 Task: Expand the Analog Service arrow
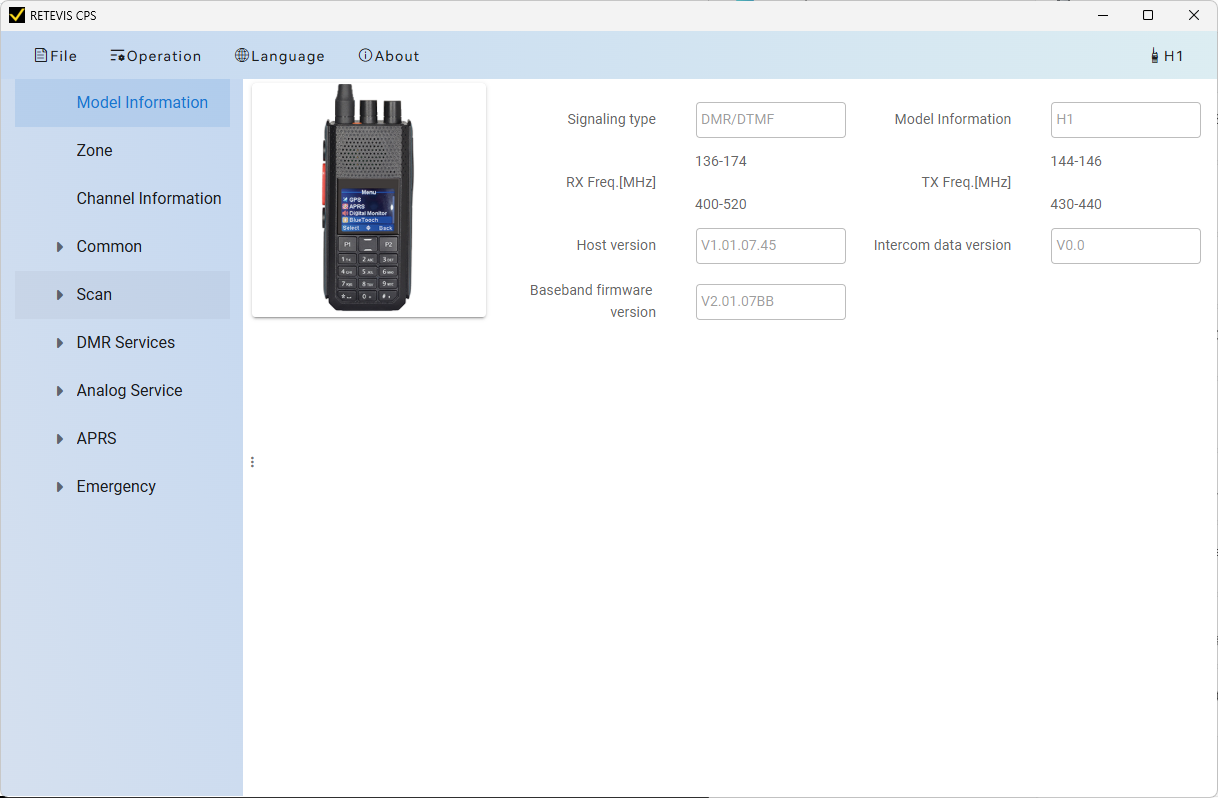60,391
